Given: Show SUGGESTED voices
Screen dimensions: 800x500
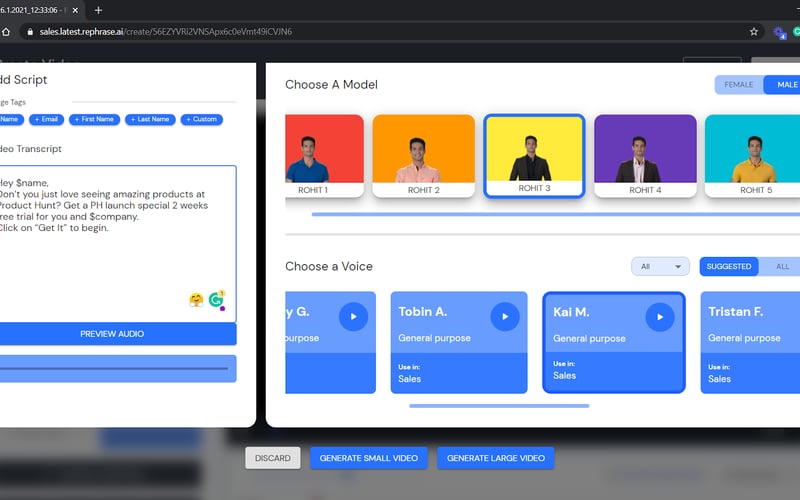Looking at the screenshot, I should click(x=729, y=266).
